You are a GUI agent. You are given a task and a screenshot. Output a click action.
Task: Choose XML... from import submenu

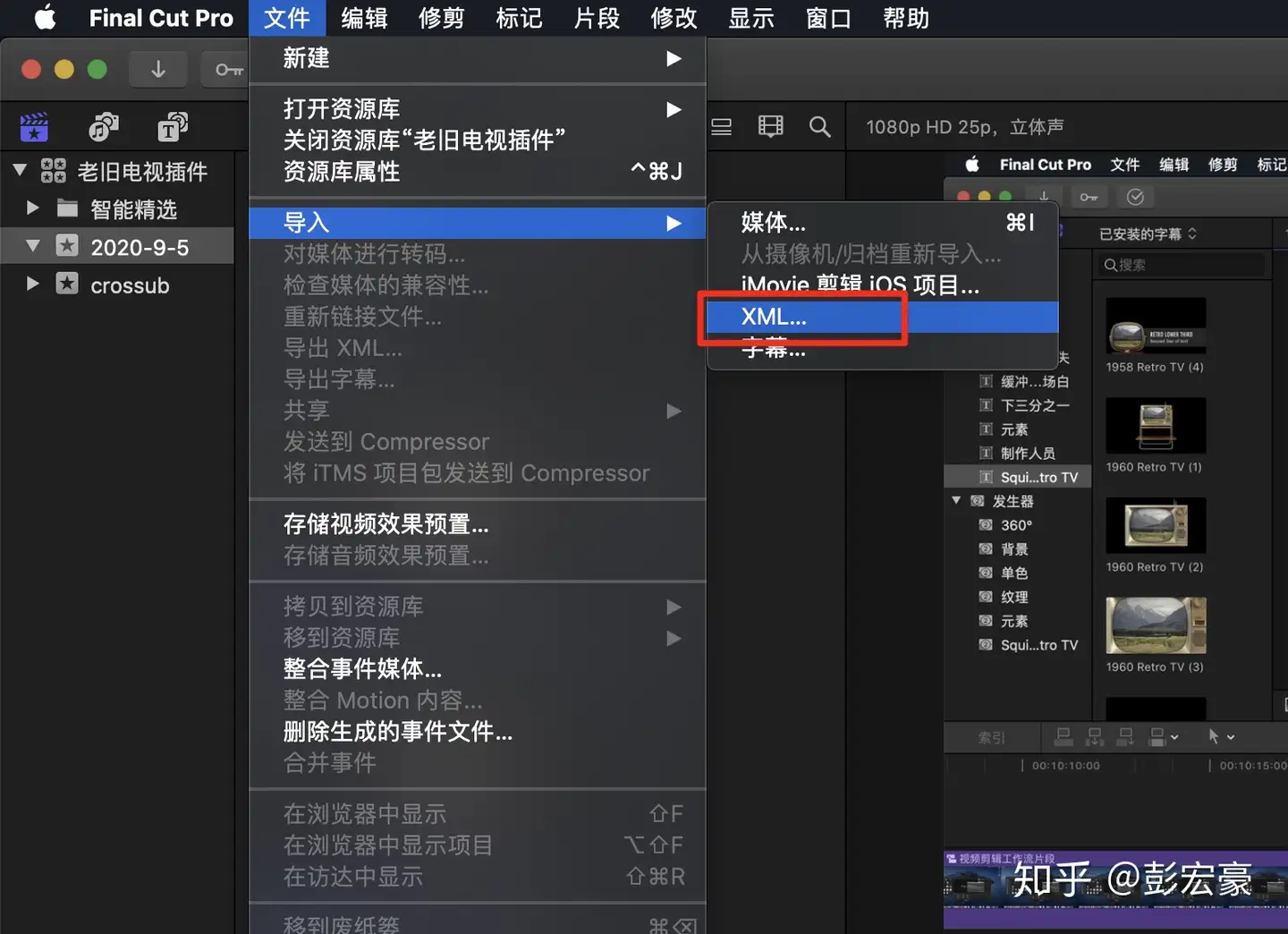click(x=883, y=317)
